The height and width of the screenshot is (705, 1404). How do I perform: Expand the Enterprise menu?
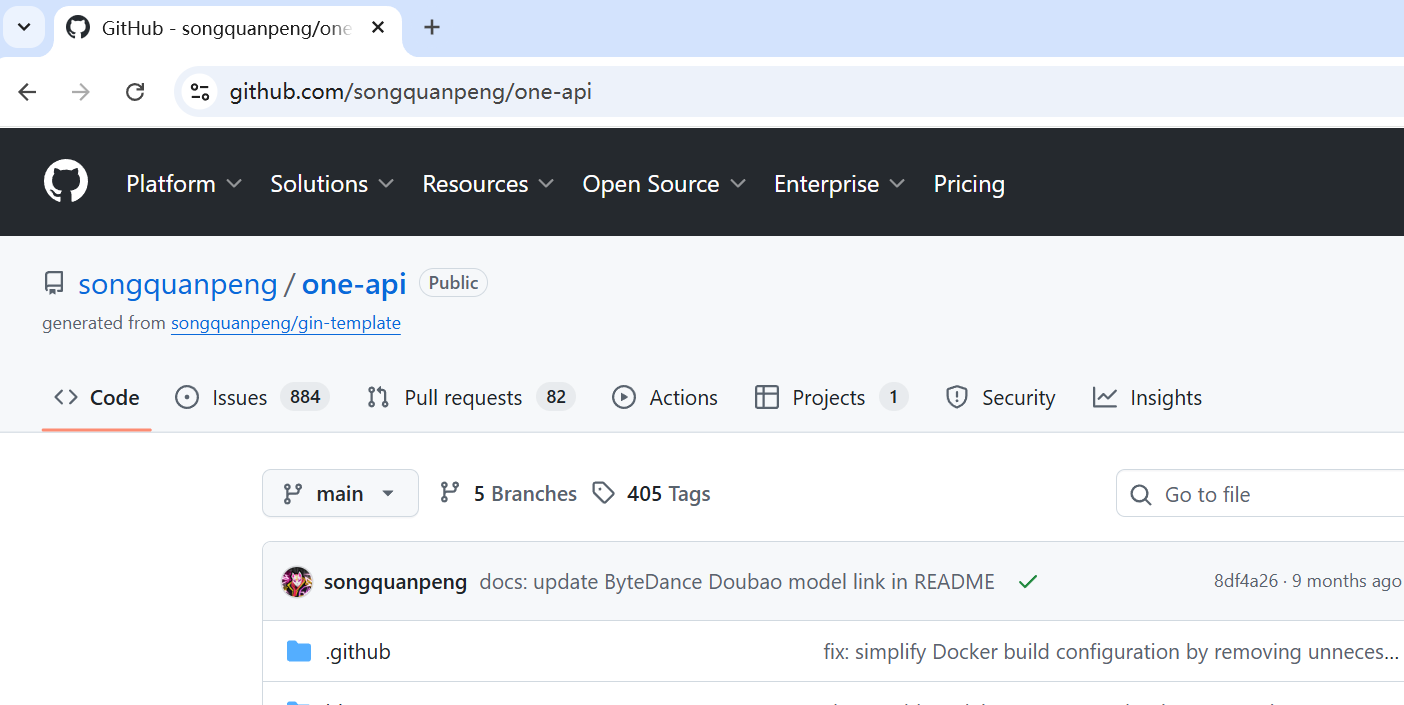839,184
